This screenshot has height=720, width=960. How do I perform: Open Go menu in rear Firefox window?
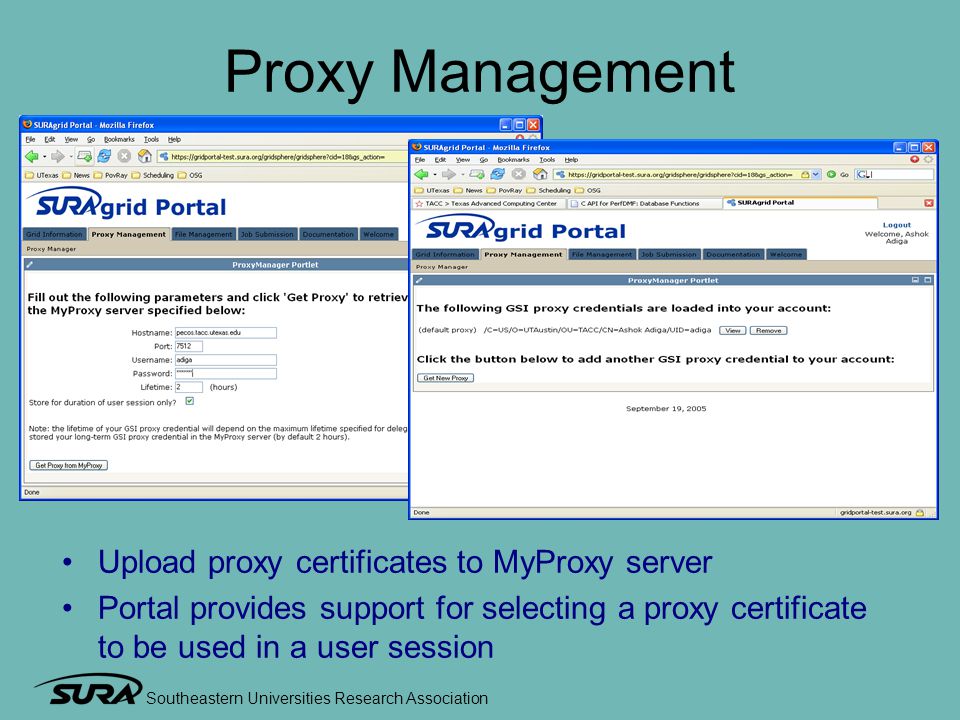click(x=91, y=140)
